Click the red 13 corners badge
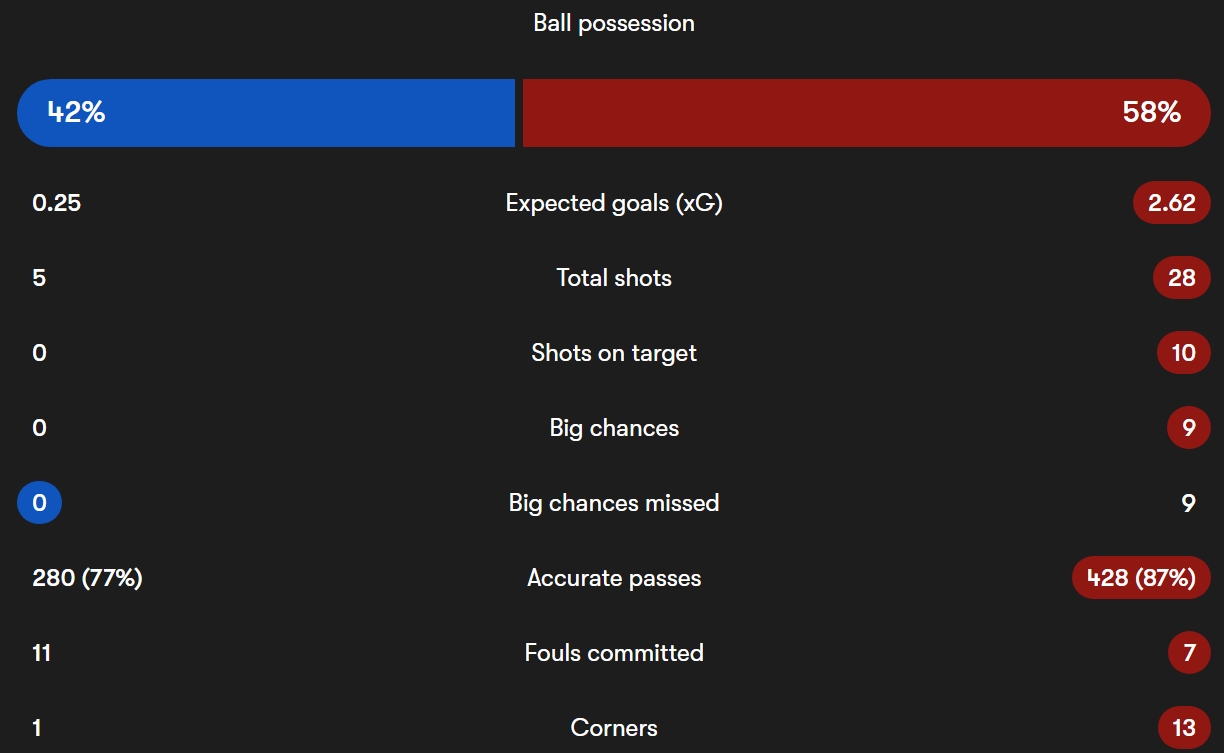Viewport: 1224px width, 753px height. click(x=1184, y=728)
